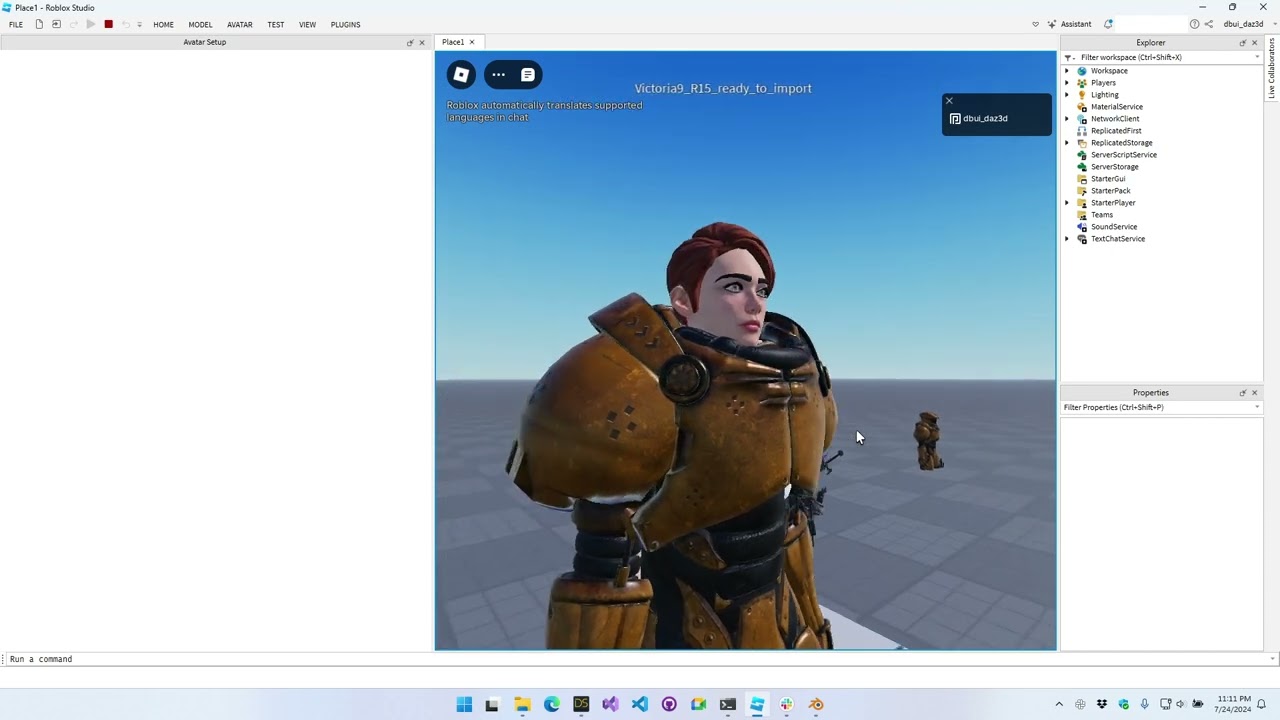This screenshot has height=720, width=1280.
Task: Close the Place1 tab
Action: coord(472,42)
